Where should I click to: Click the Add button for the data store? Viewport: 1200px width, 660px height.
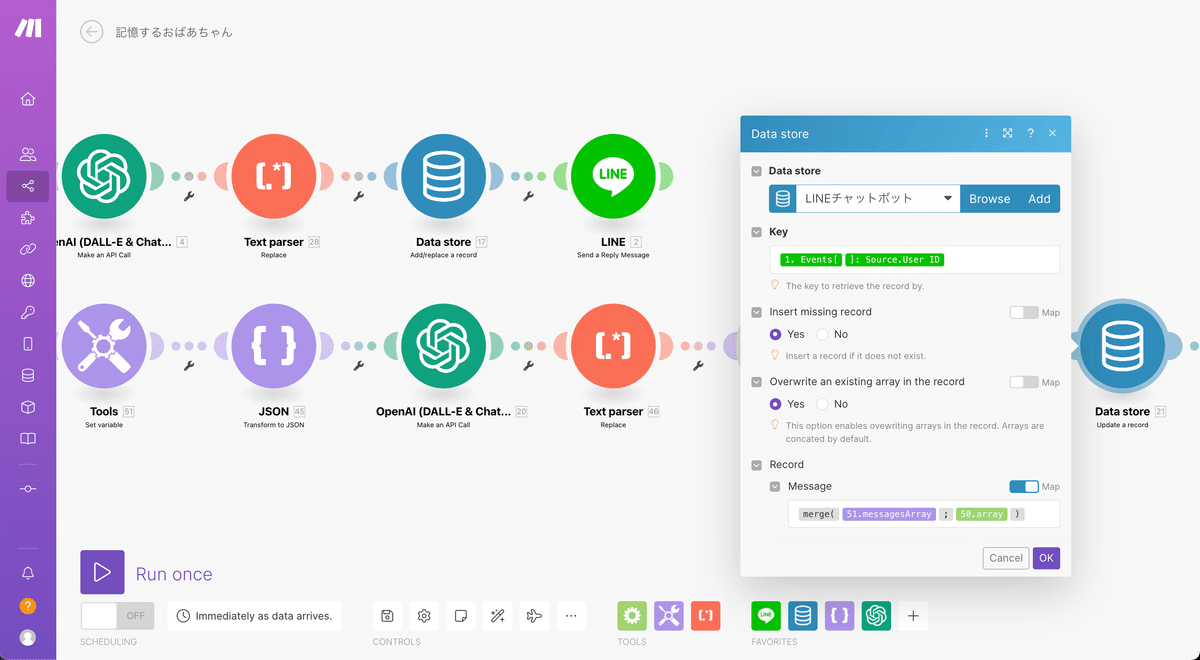1040,198
